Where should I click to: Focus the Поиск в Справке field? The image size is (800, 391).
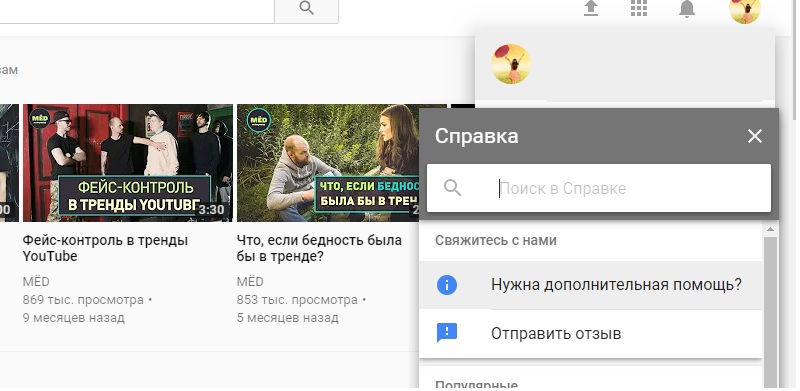tap(599, 188)
